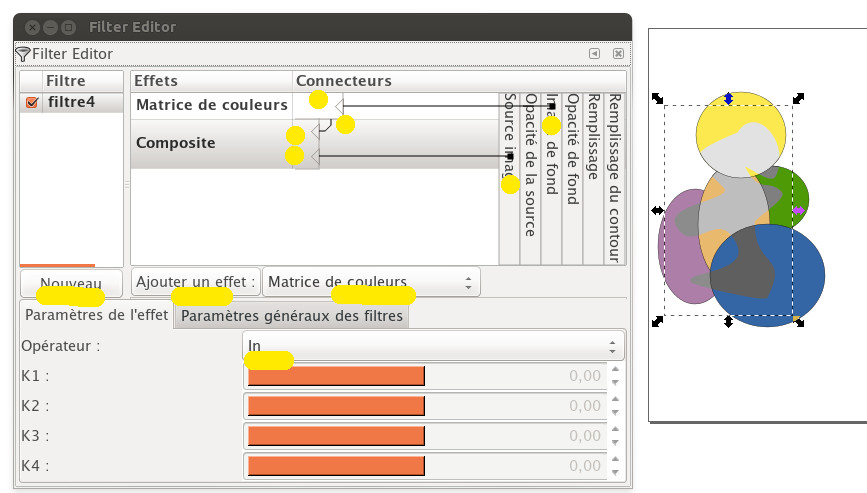867x493 pixels.
Task: Open the Opérateur dropdown showing In
Action: point(434,346)
